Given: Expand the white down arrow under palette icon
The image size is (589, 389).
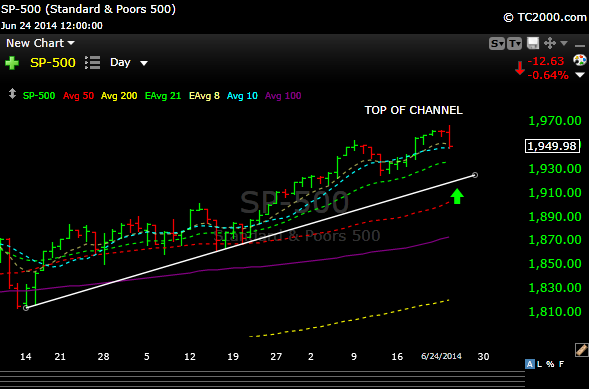Looking at the screenshot, I should (x=580, y=75).
